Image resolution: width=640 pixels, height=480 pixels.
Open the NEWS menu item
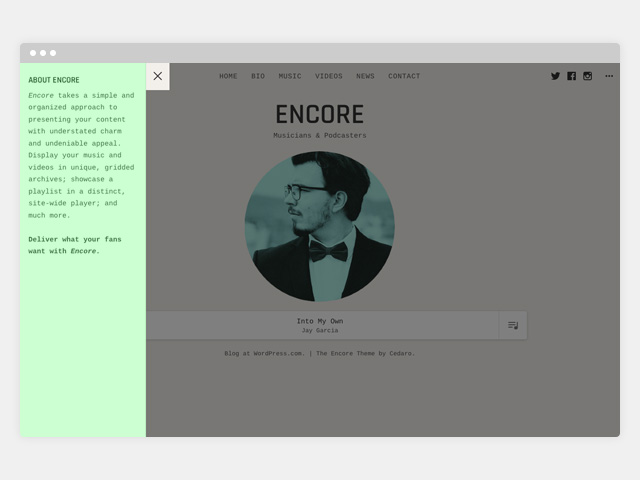point(365,76)
